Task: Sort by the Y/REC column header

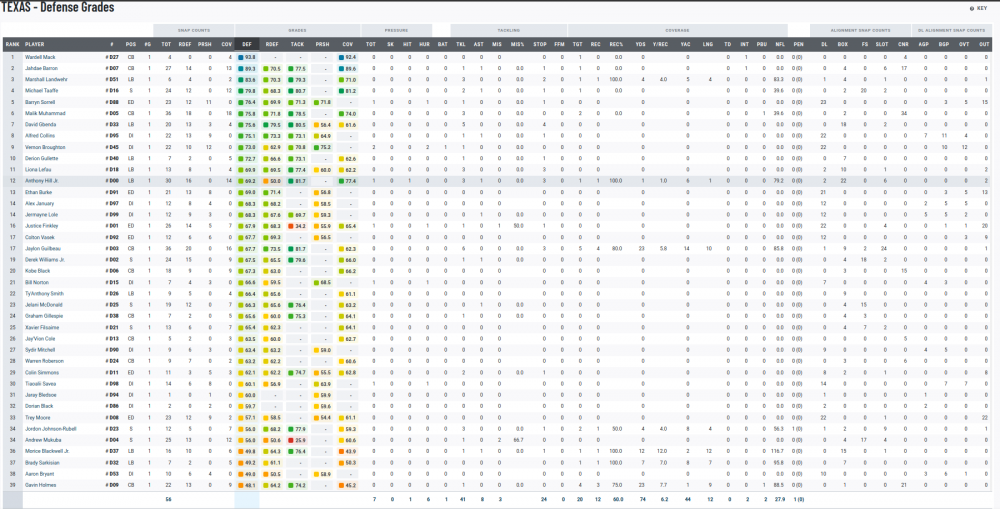Action: (660, 44)
